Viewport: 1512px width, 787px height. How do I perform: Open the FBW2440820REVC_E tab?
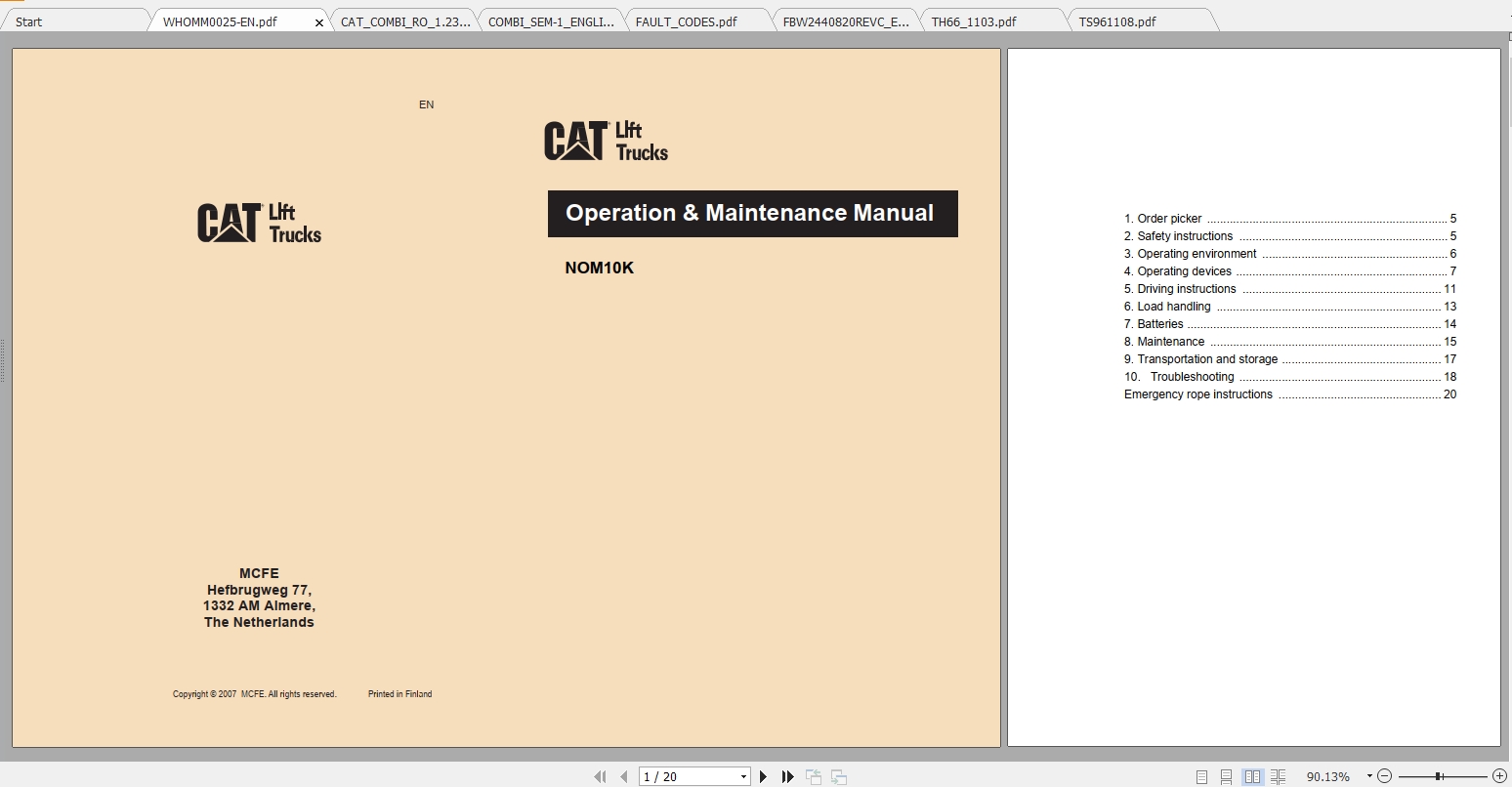click(846, 21)
